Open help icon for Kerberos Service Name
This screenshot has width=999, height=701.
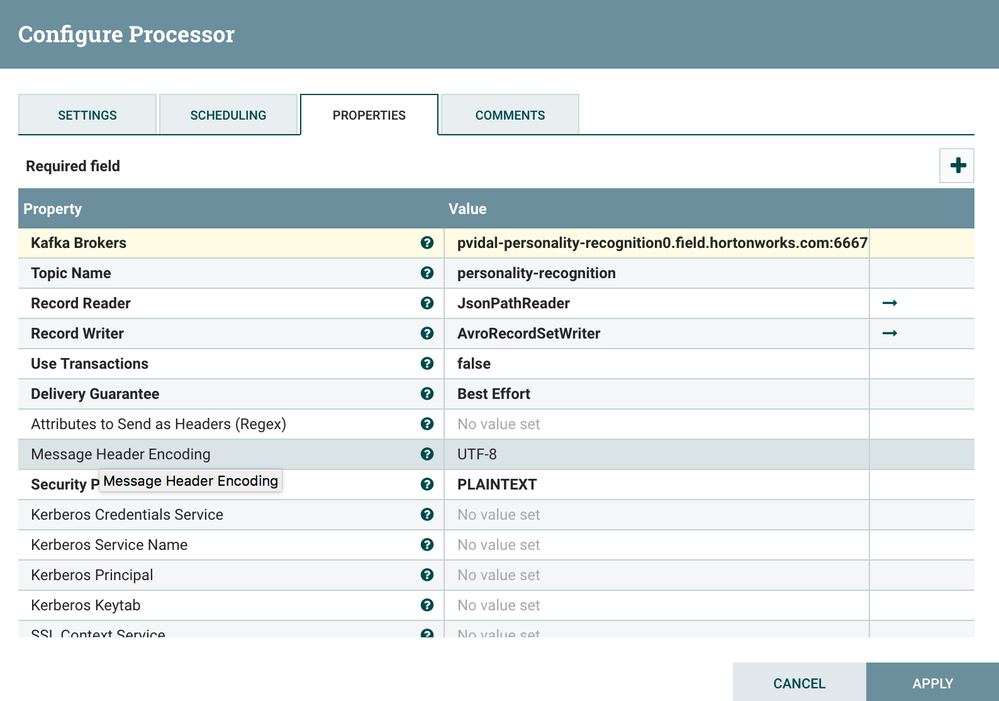point(427,545)
